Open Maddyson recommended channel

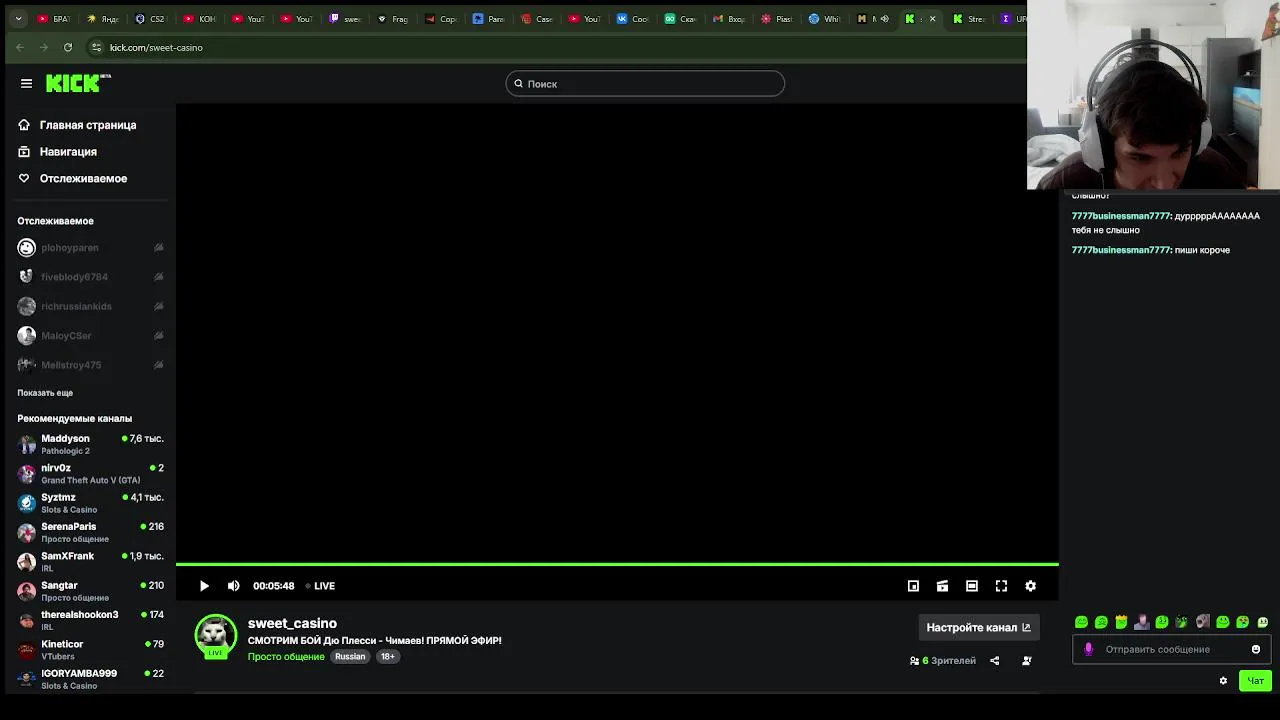[90, 444]
